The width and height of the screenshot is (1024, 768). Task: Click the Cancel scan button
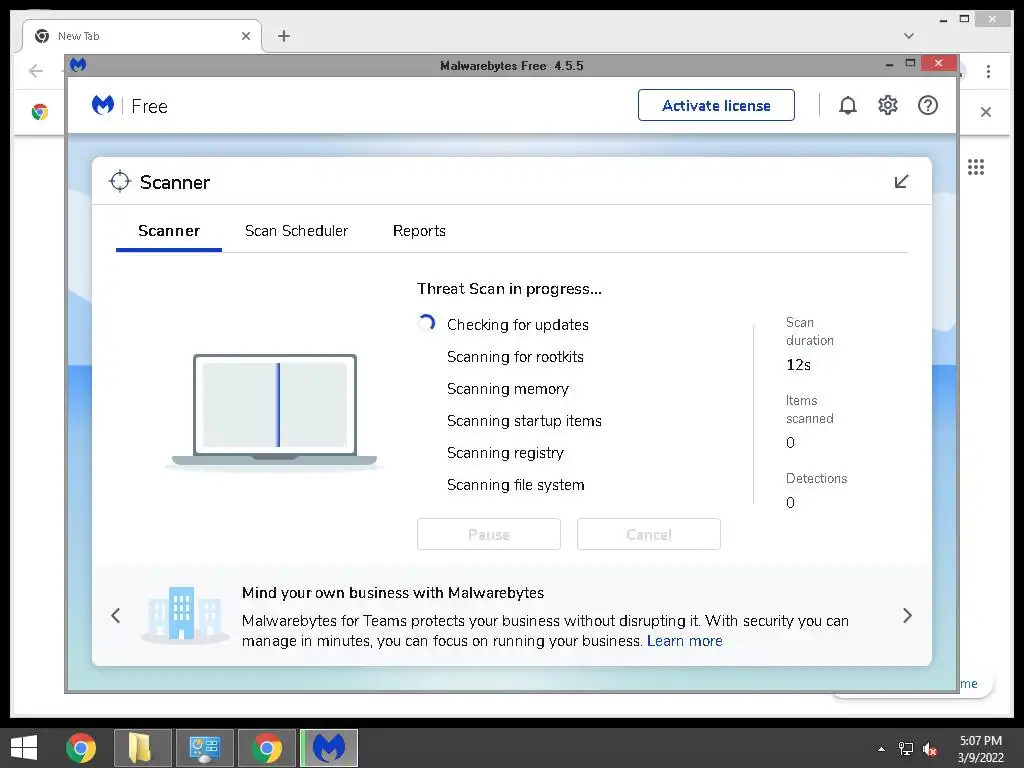pyautogui.click(x=648, y=534)
